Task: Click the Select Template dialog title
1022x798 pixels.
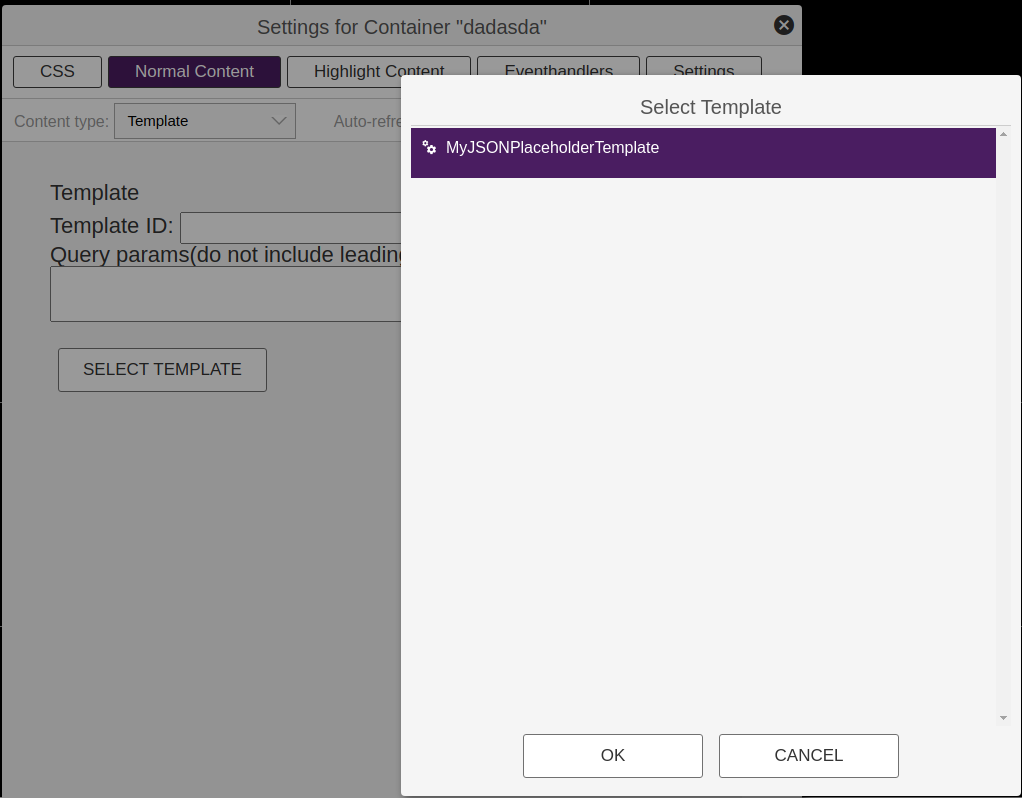Action: pos(710,107)
